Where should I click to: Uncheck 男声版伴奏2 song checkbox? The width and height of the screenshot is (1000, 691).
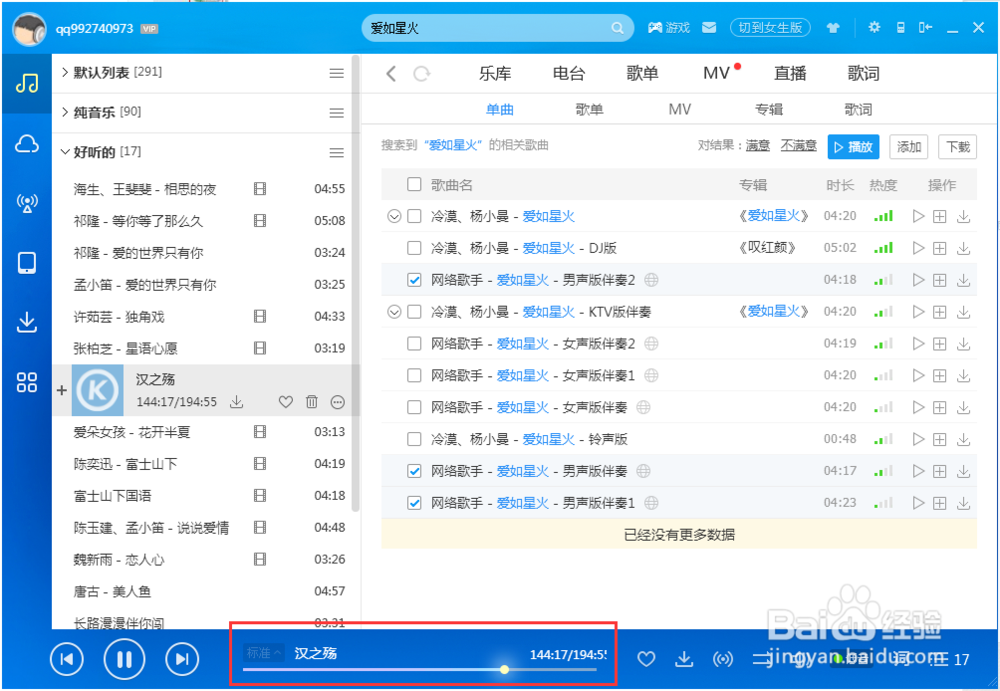point(414,279)
